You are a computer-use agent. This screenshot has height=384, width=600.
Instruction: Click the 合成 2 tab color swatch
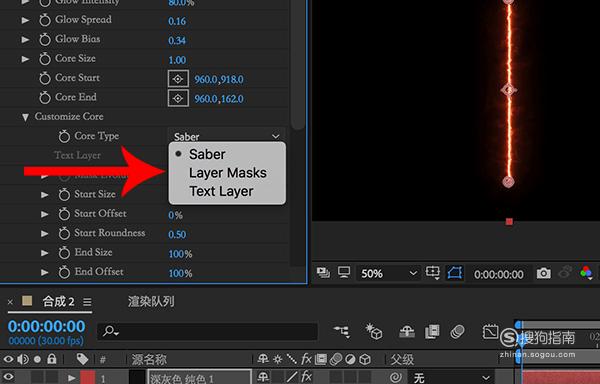27,301
